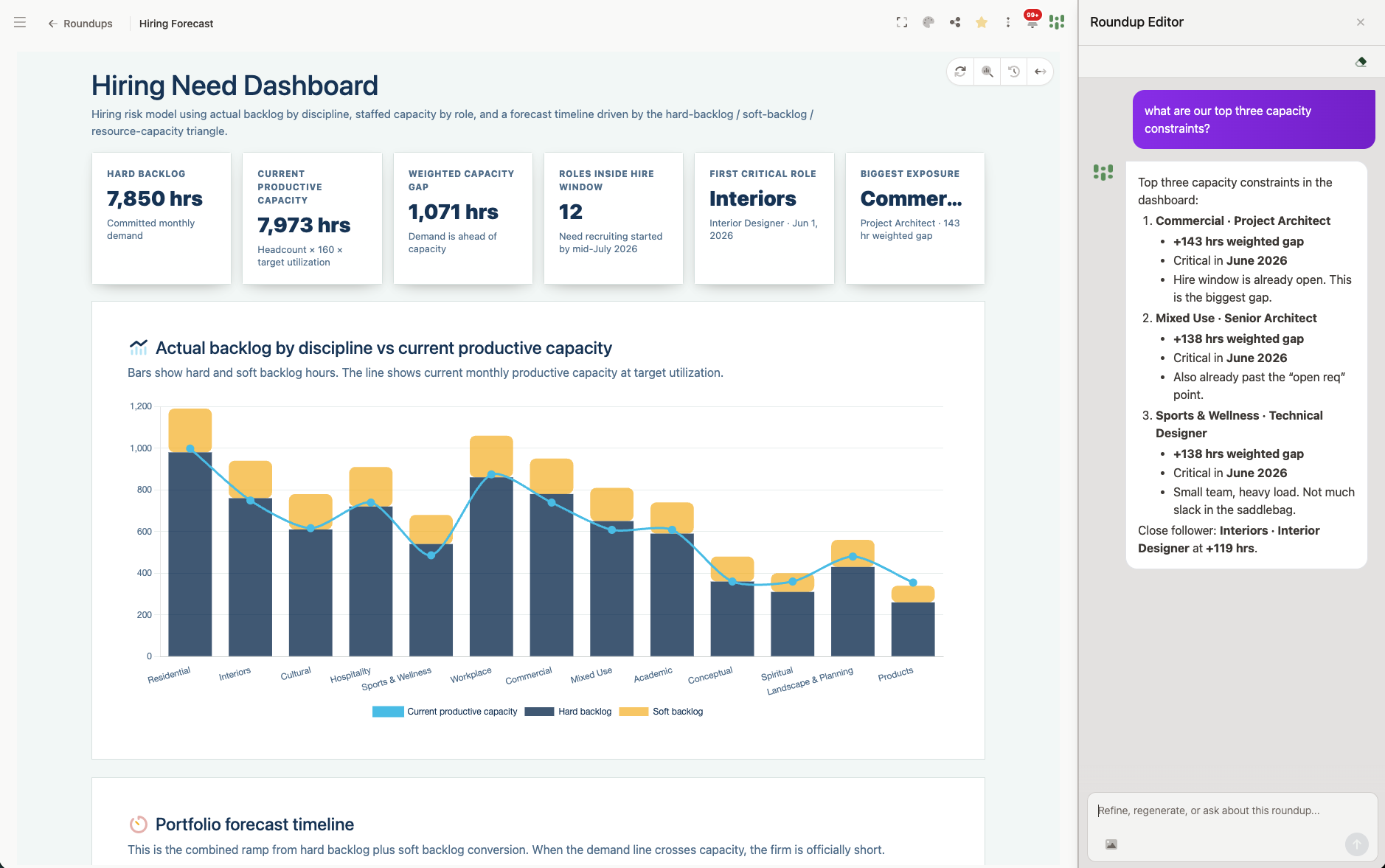Toggle Current productive capacity legend item
Image resolution: width=1385 pixels, height=868 pixels.
445,712
